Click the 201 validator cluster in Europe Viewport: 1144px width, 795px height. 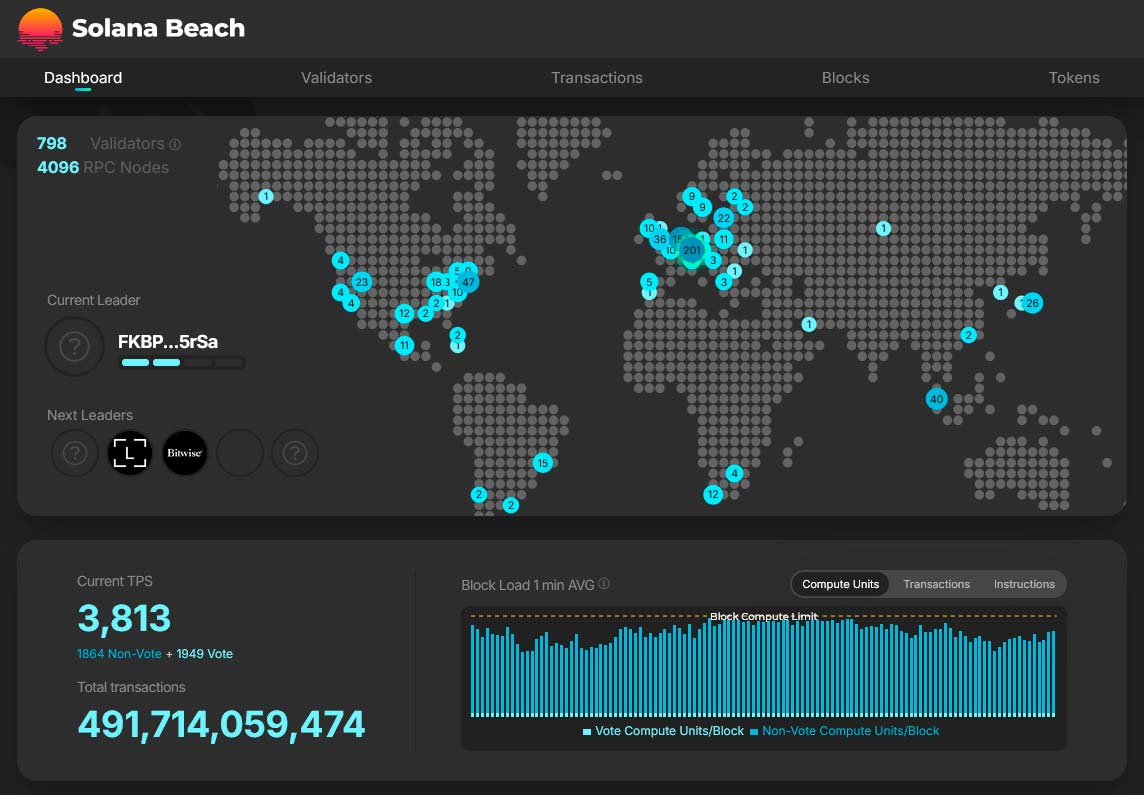pos(692,250)
